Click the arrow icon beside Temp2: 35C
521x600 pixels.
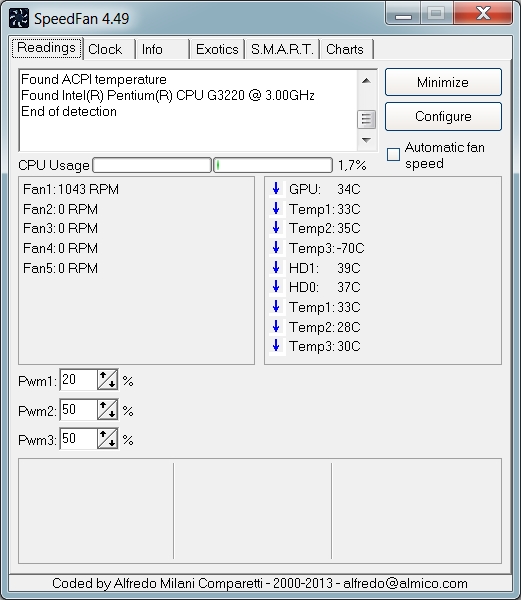tap(276, 228)
